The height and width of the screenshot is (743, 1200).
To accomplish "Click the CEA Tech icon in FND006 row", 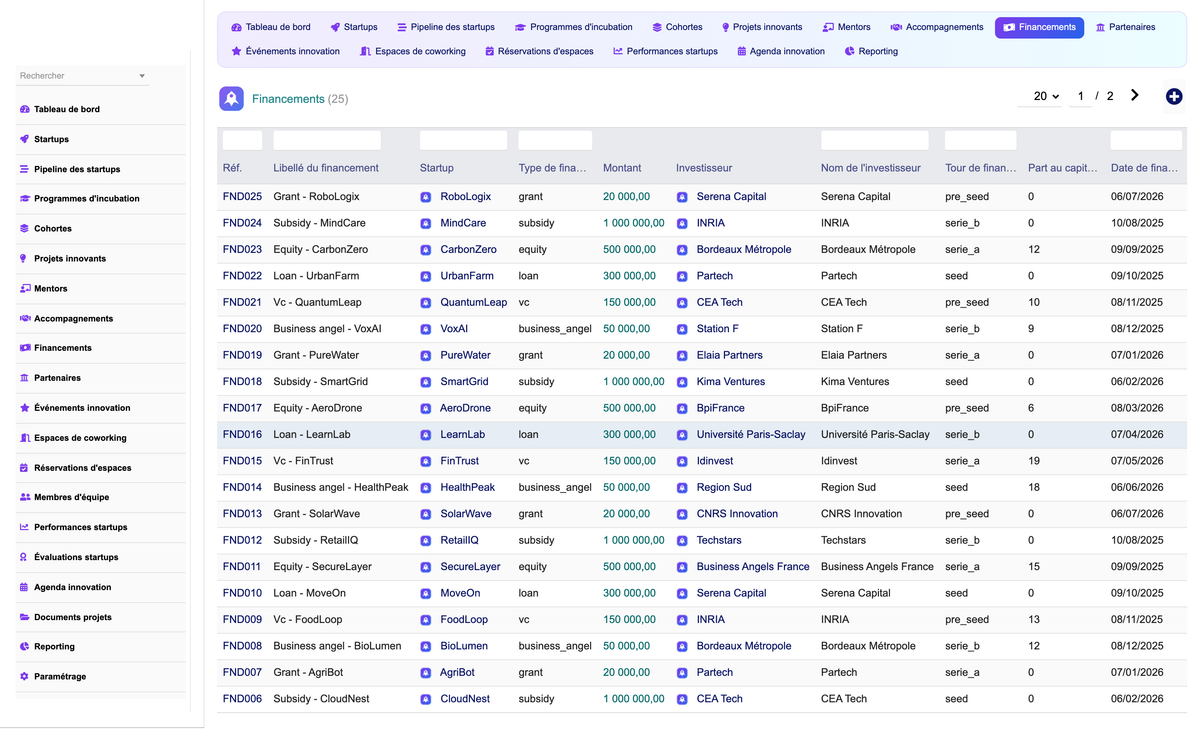I will pos(682,699).
